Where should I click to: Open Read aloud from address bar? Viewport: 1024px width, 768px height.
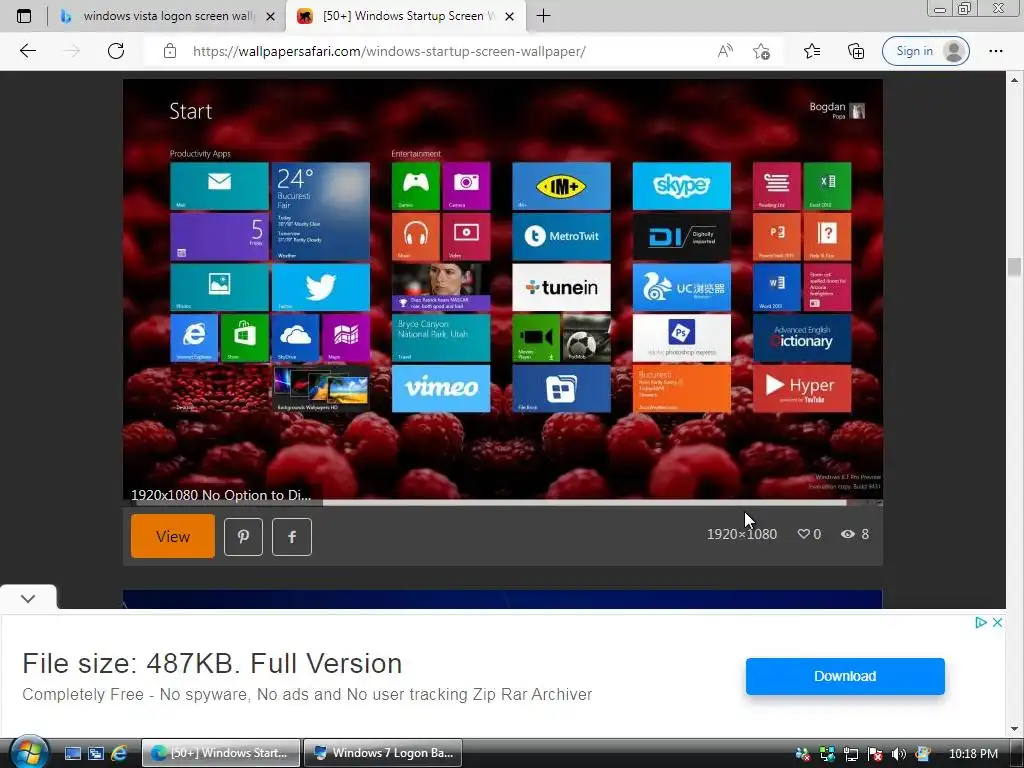tap(725, 51)
